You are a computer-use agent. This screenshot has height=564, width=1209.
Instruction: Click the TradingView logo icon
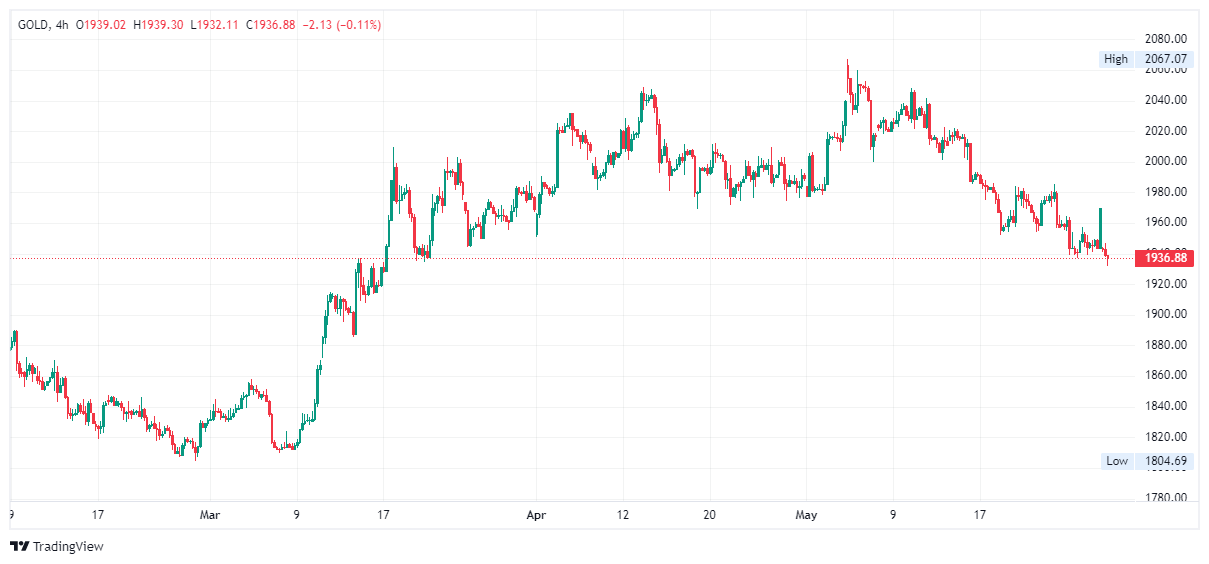pyautogui.click(x=20, y=546)
